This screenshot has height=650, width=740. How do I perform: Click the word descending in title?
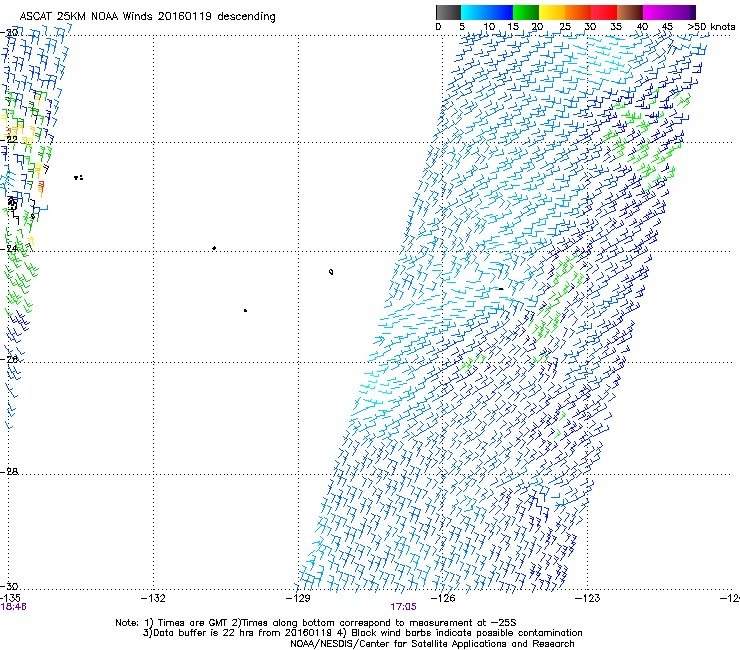click(x=246, y=17)
